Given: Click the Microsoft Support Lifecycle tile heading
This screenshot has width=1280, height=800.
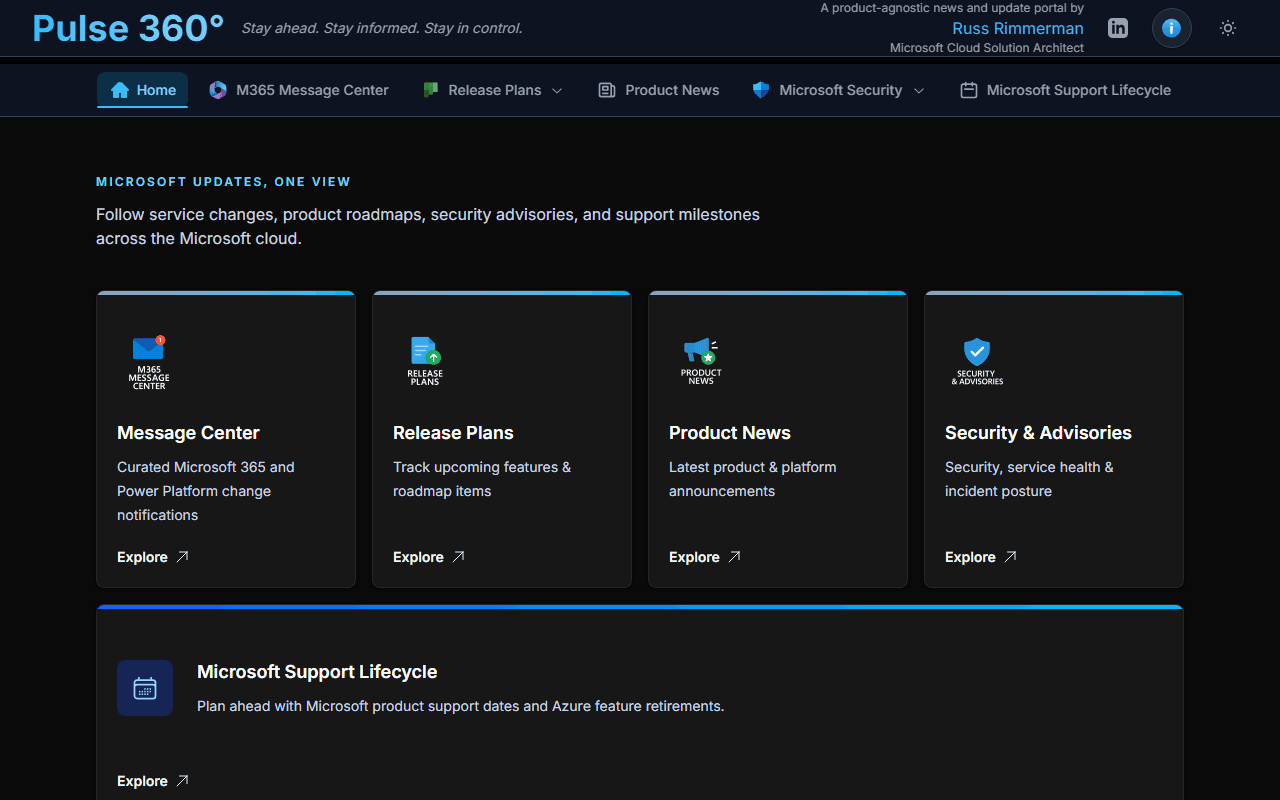Looking at the screenshot, I should pyautogui.click(x=317, y=672).
